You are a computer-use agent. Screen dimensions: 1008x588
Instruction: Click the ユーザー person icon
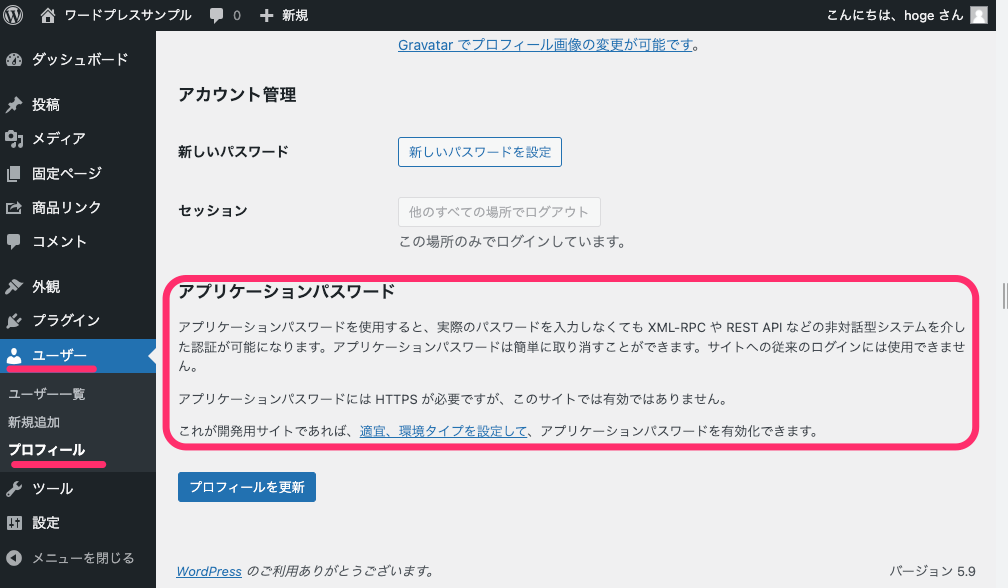tap(14, 355)
